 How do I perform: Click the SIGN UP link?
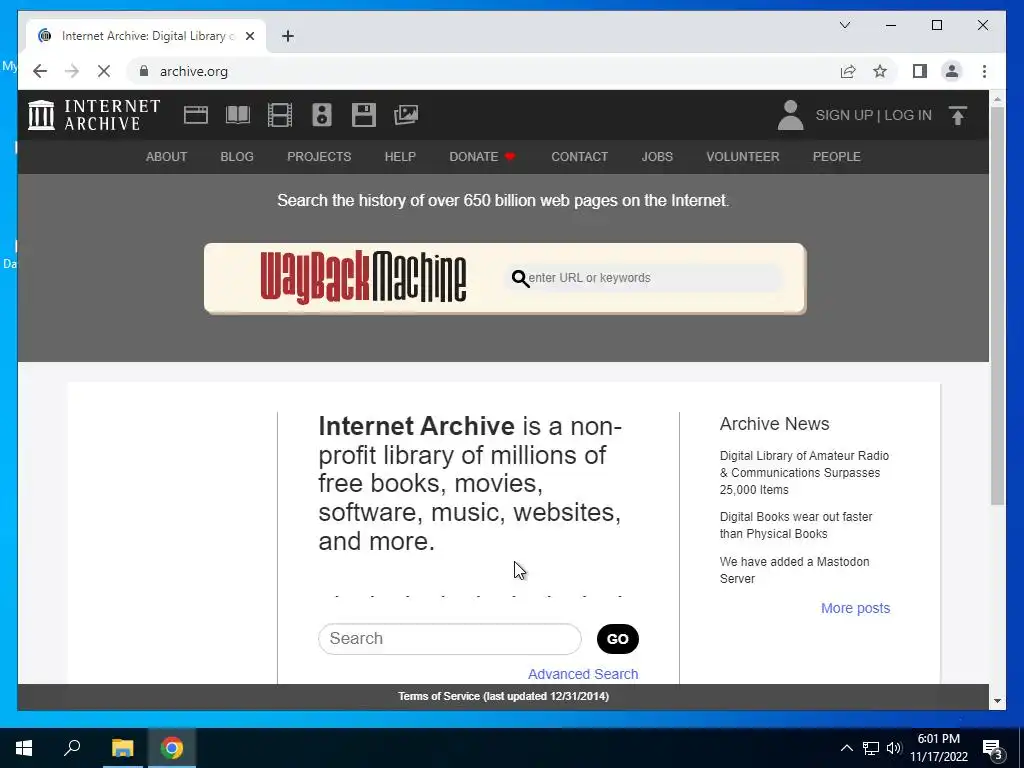click(844, 115)
